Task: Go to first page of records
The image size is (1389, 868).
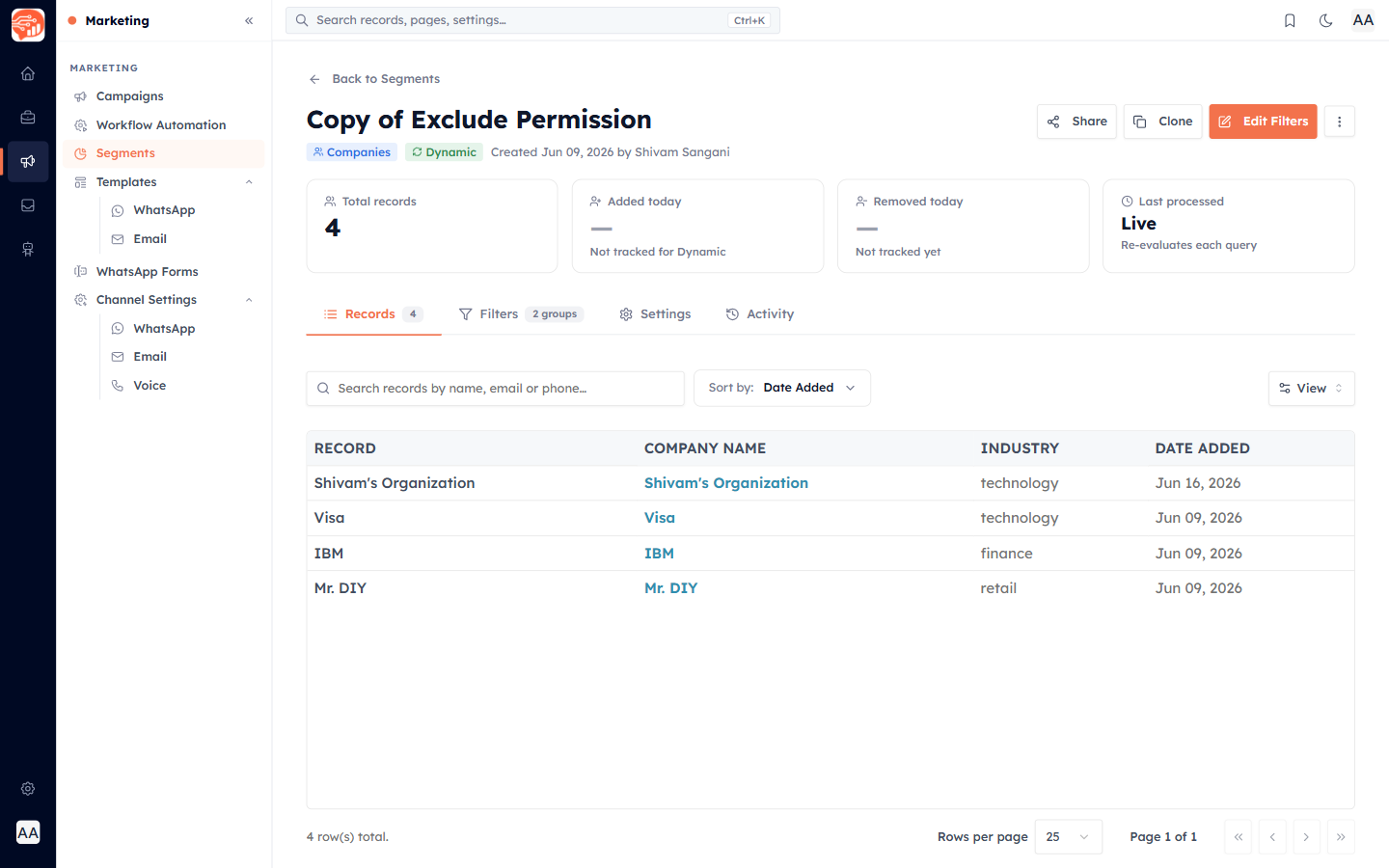Action: [x=1239, y=837]
